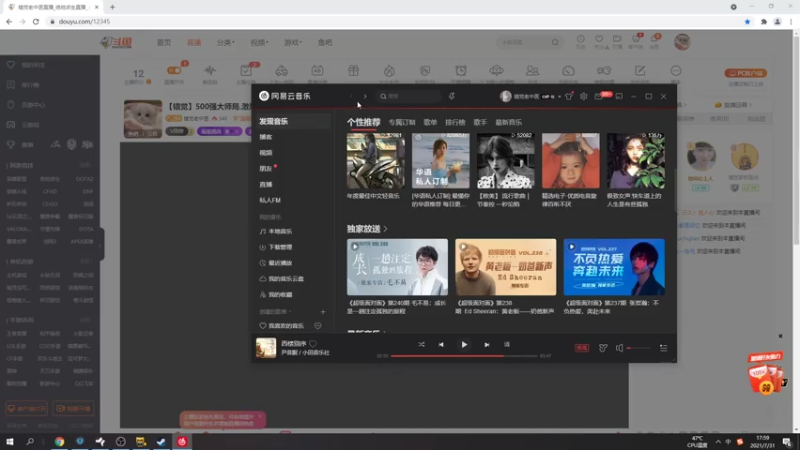800x450 pixels.
Task: Adjust the NetEase volume slider
Action: [639, 348]
